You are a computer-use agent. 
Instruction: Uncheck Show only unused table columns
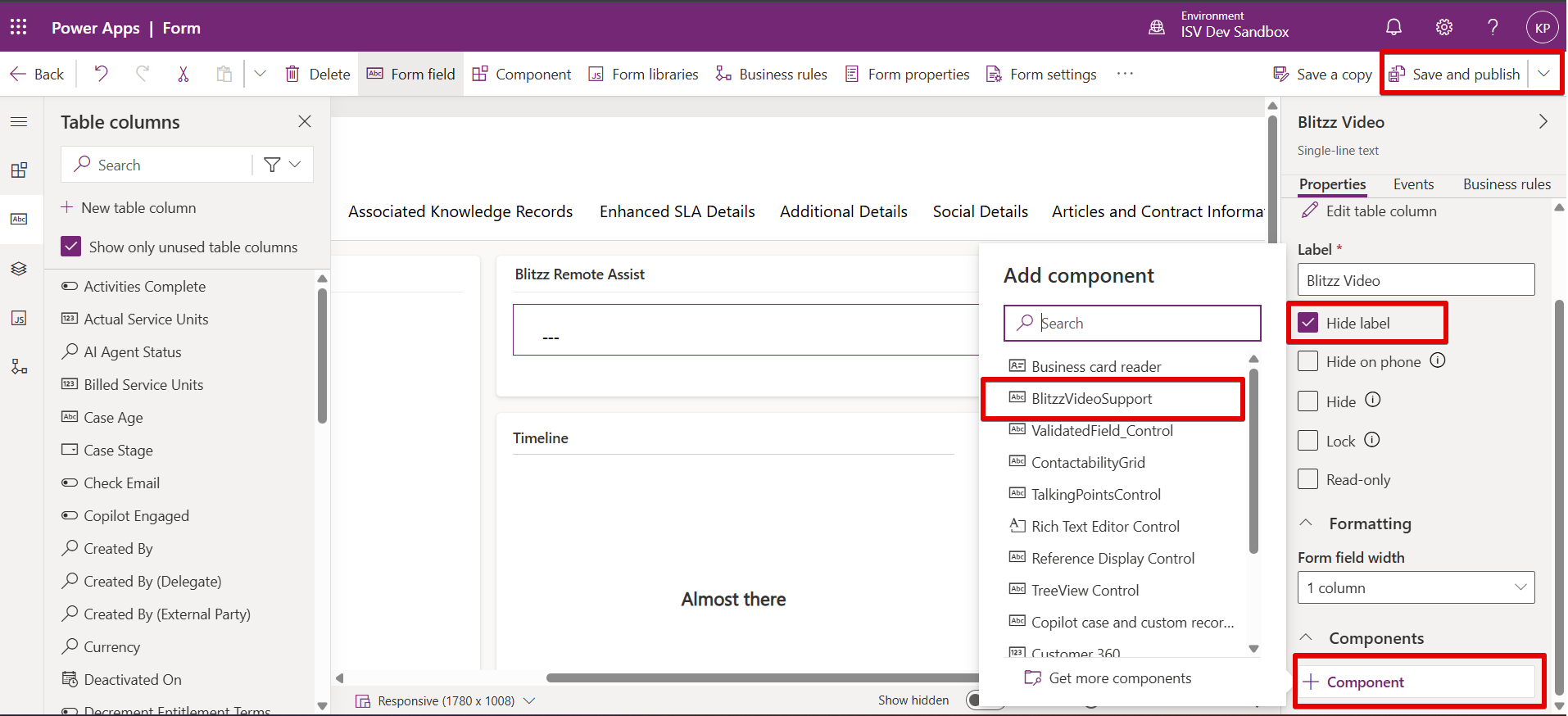coord(71,247)
